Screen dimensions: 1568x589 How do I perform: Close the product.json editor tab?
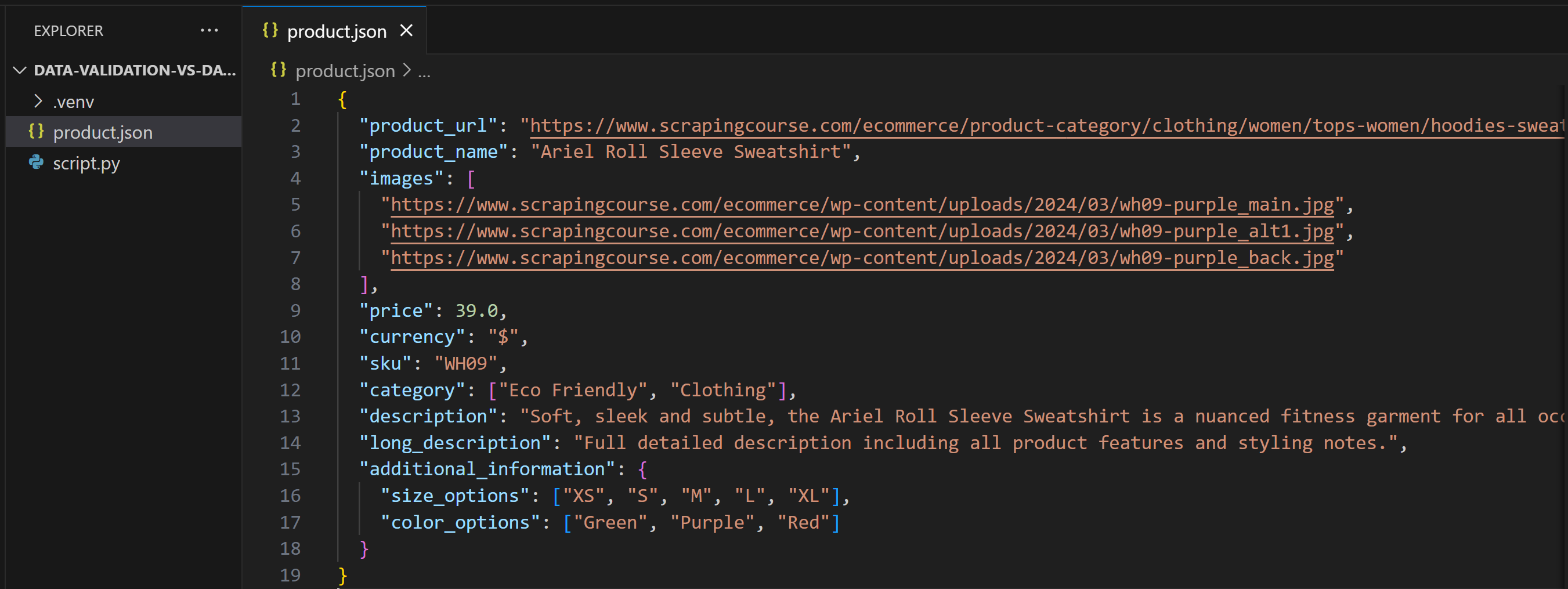[x=407, y=30]
